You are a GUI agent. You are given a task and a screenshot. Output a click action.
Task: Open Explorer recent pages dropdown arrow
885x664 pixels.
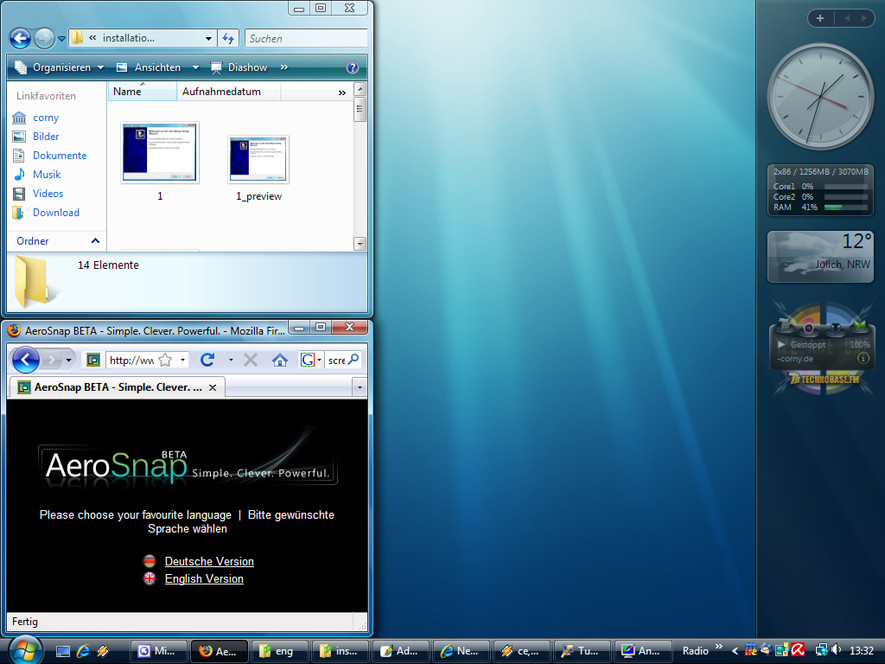[62, 39]
